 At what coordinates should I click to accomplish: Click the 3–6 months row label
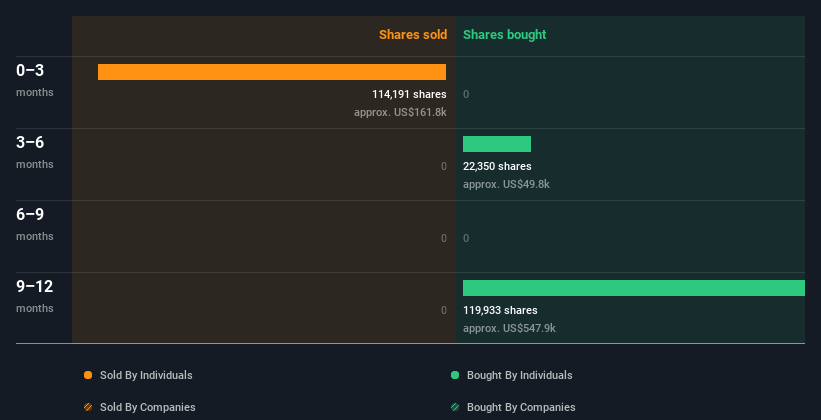pyautogui.click(x=35, y=152)
